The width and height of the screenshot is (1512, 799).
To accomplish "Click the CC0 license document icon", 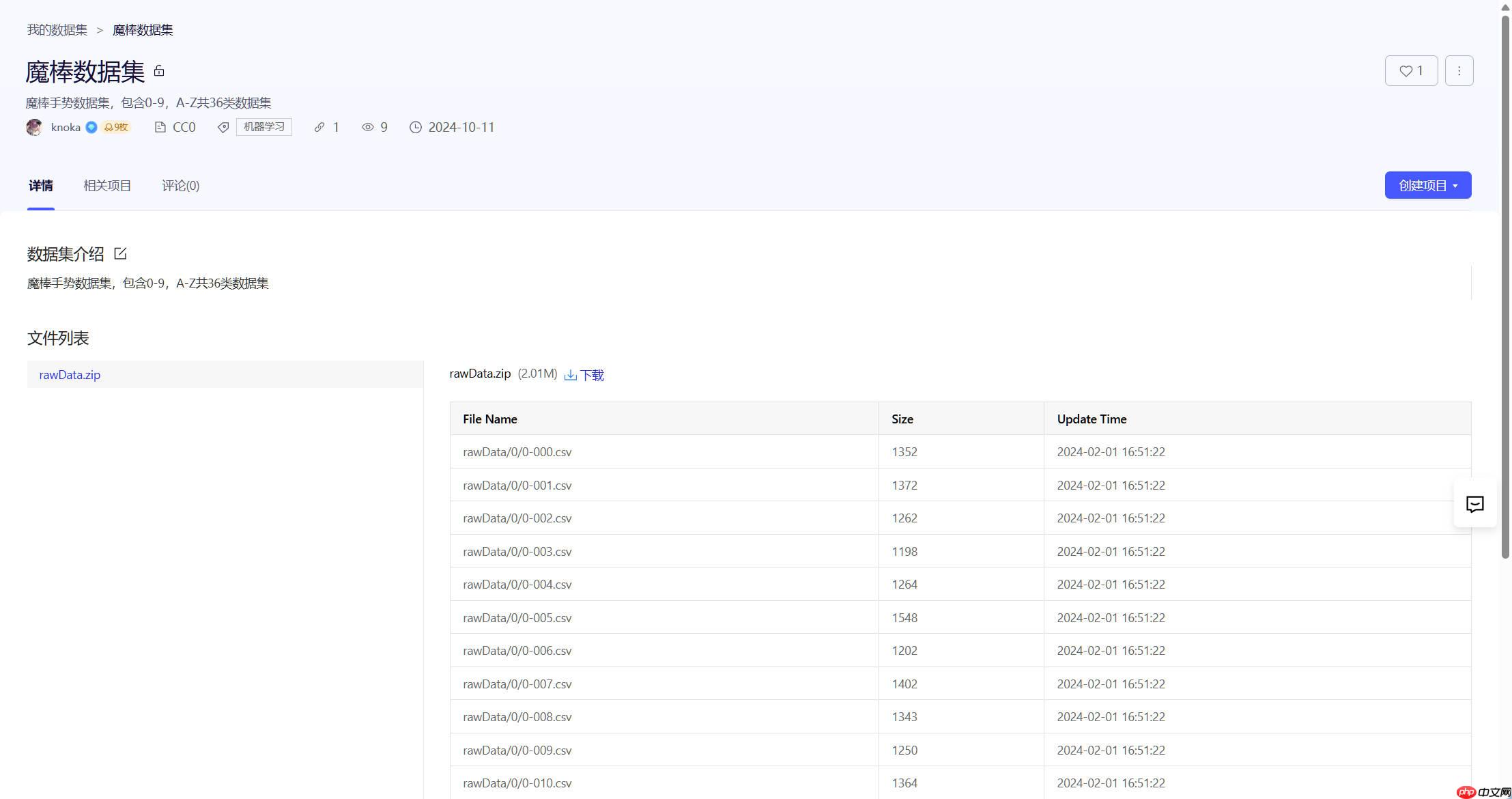I will pyautogui.click(x=160, y=128).
